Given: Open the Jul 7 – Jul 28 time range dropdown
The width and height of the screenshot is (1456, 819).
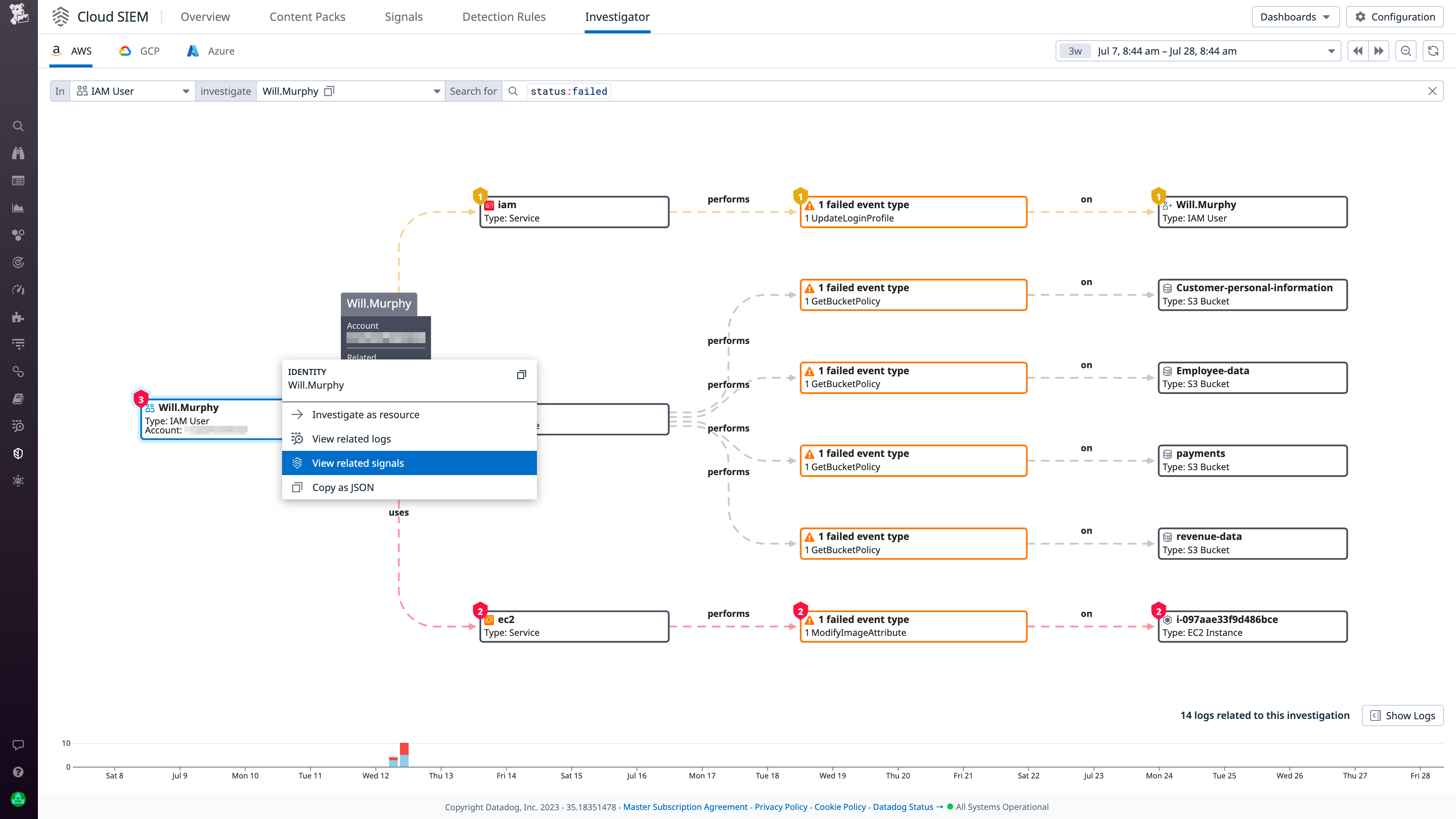Looking at the screenshot, I should pyautogui.click(x=1331, y=50).
